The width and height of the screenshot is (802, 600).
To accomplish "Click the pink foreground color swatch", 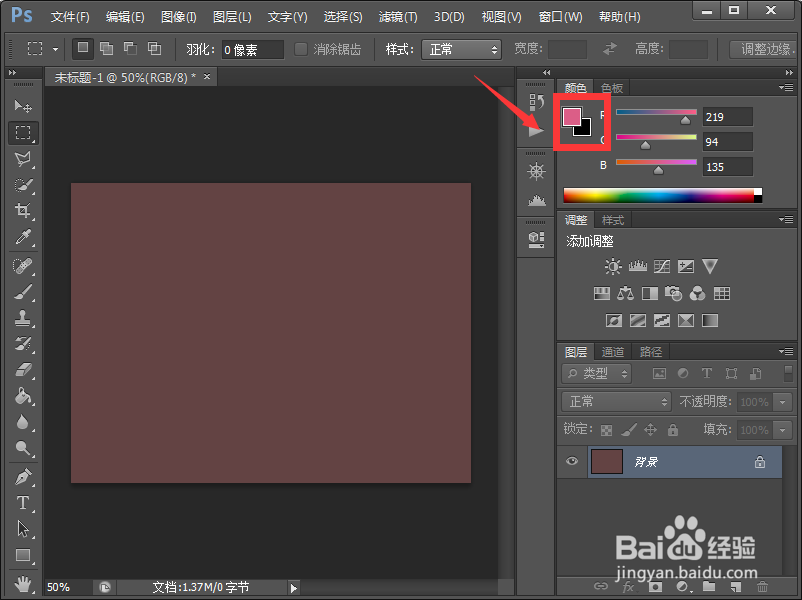I will tap(576, 116).
